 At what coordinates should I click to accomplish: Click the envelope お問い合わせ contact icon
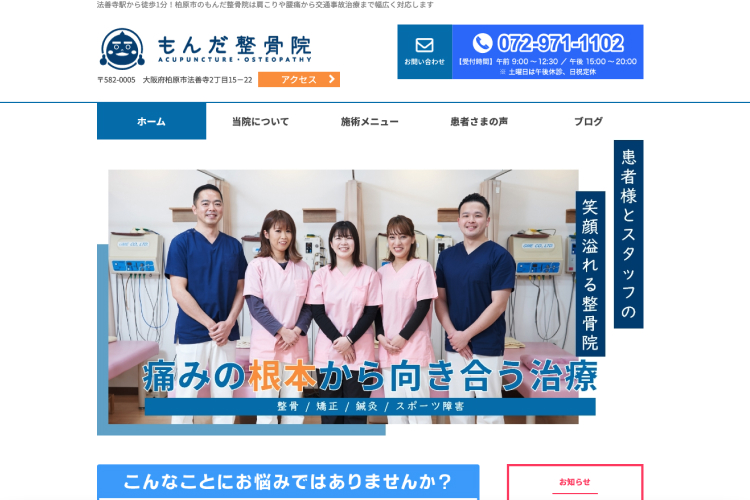(x=424, y=45)
